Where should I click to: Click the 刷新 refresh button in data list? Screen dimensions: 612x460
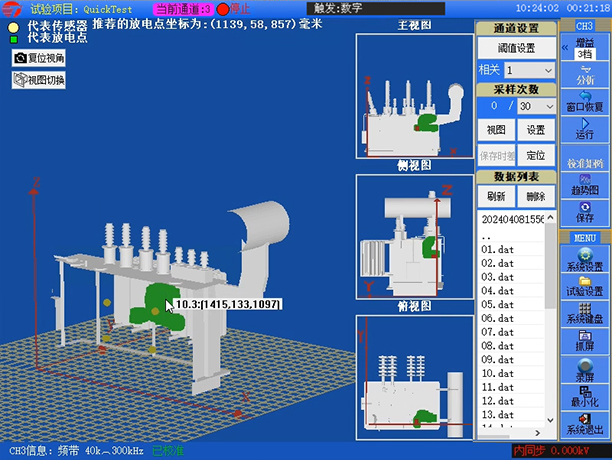tap(496, 197)
